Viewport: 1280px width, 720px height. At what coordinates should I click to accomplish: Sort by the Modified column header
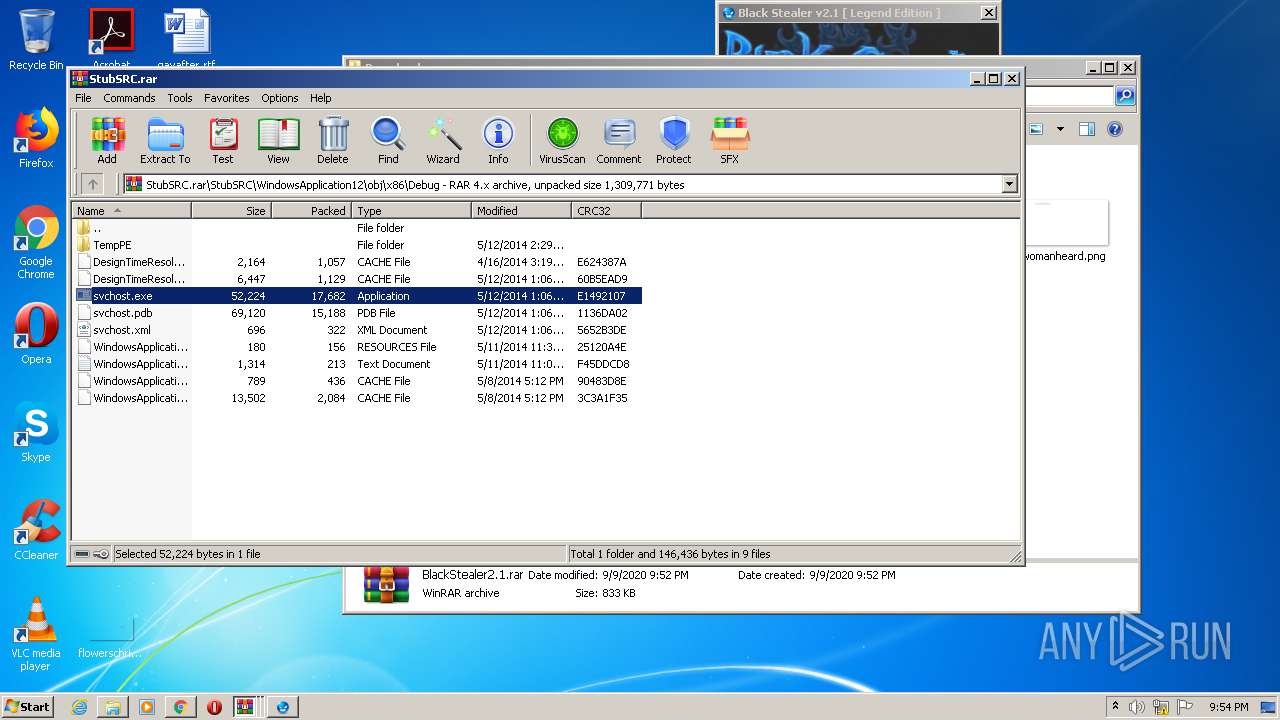tap(521, 211)
